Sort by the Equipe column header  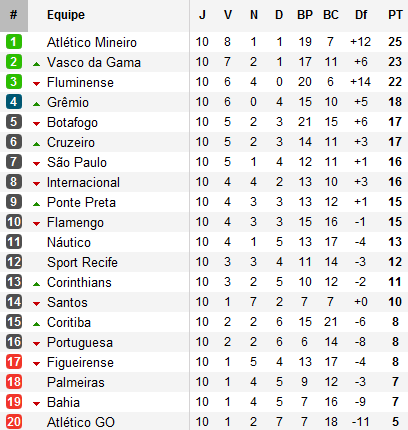[66, 15]
